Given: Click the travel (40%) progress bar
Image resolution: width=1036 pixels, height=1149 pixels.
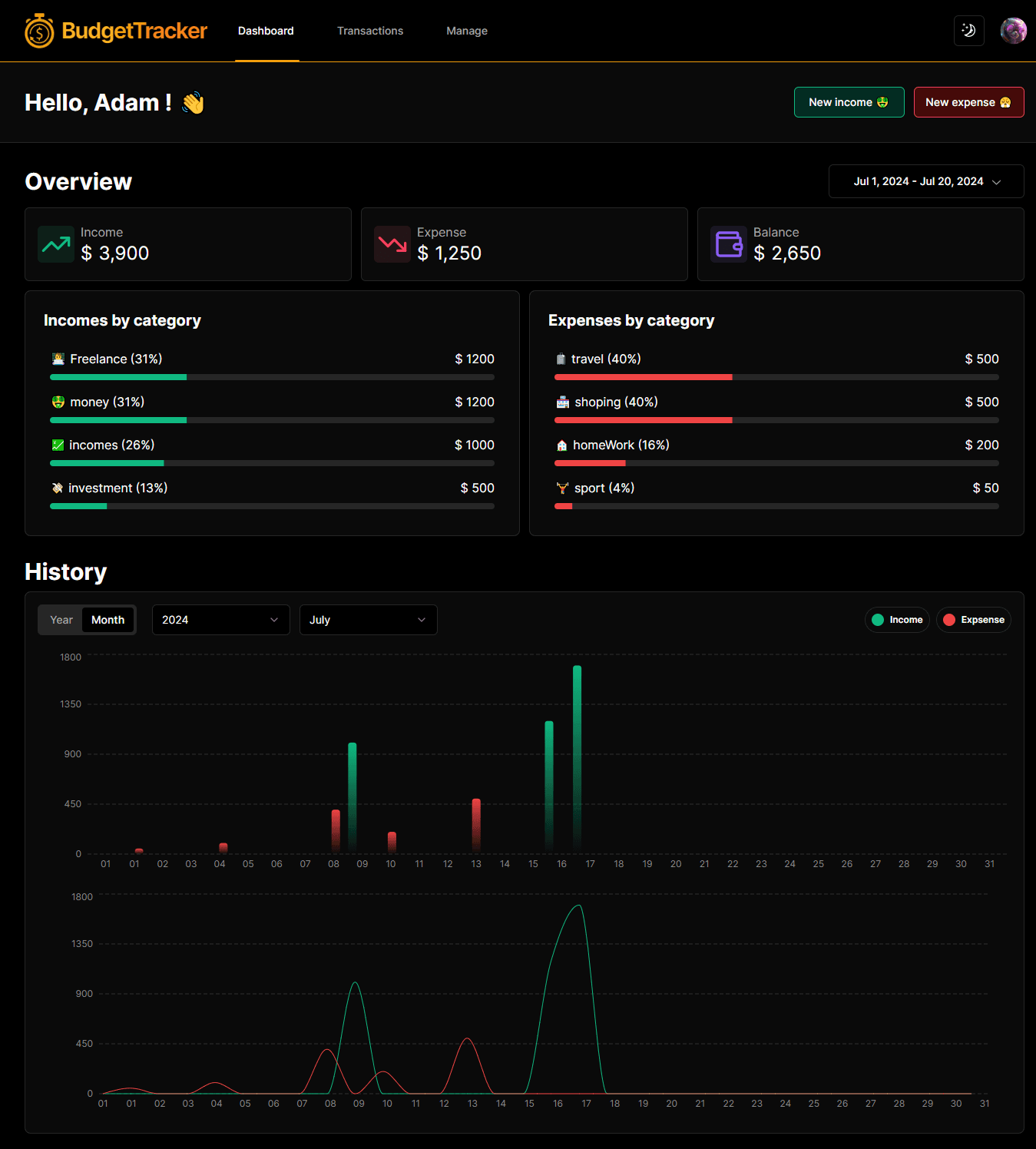Looking at the screenshot, I should click(x=776, y=377).
